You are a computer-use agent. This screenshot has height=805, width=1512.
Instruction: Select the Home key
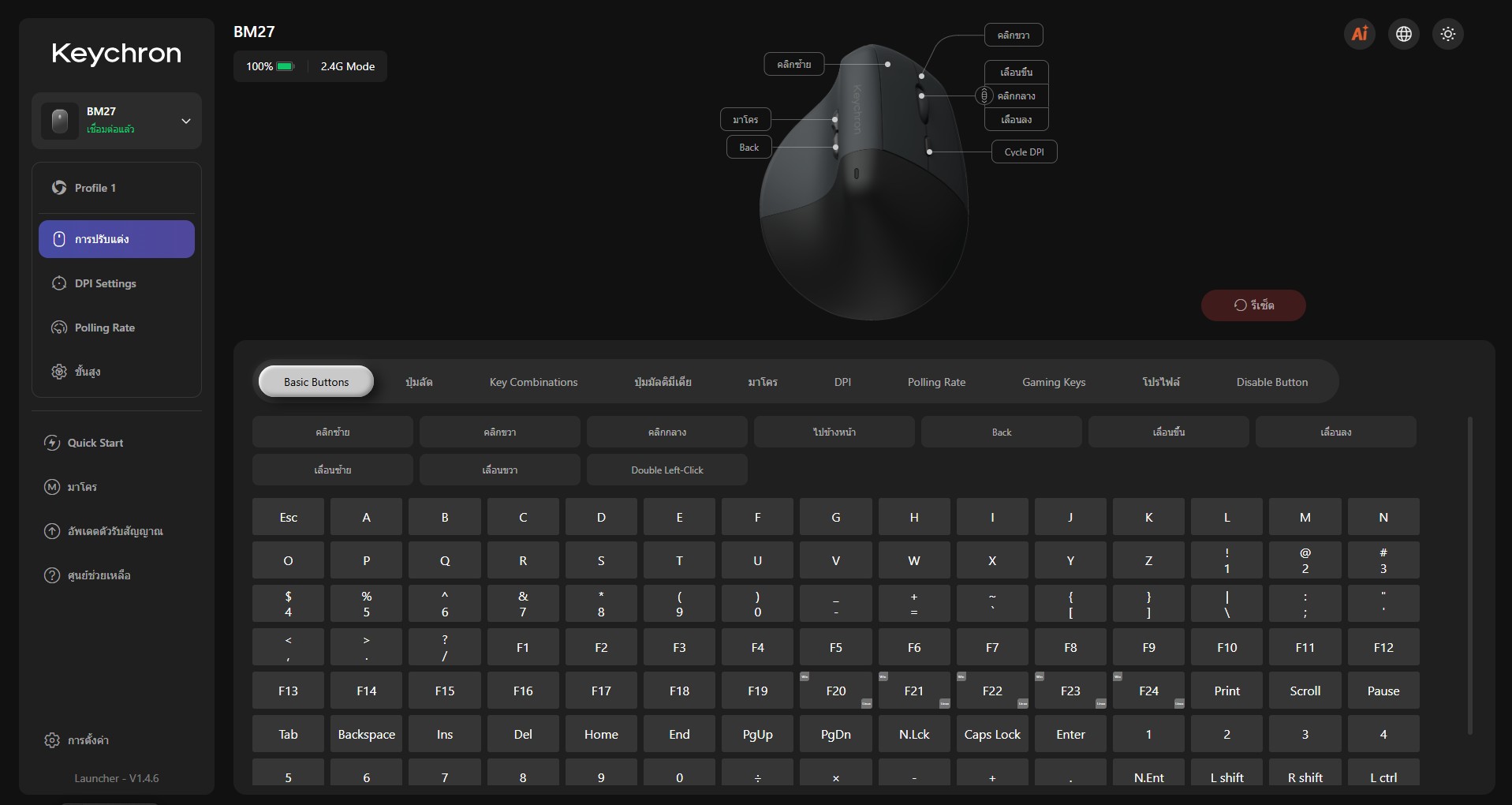[x=601, y=734]
